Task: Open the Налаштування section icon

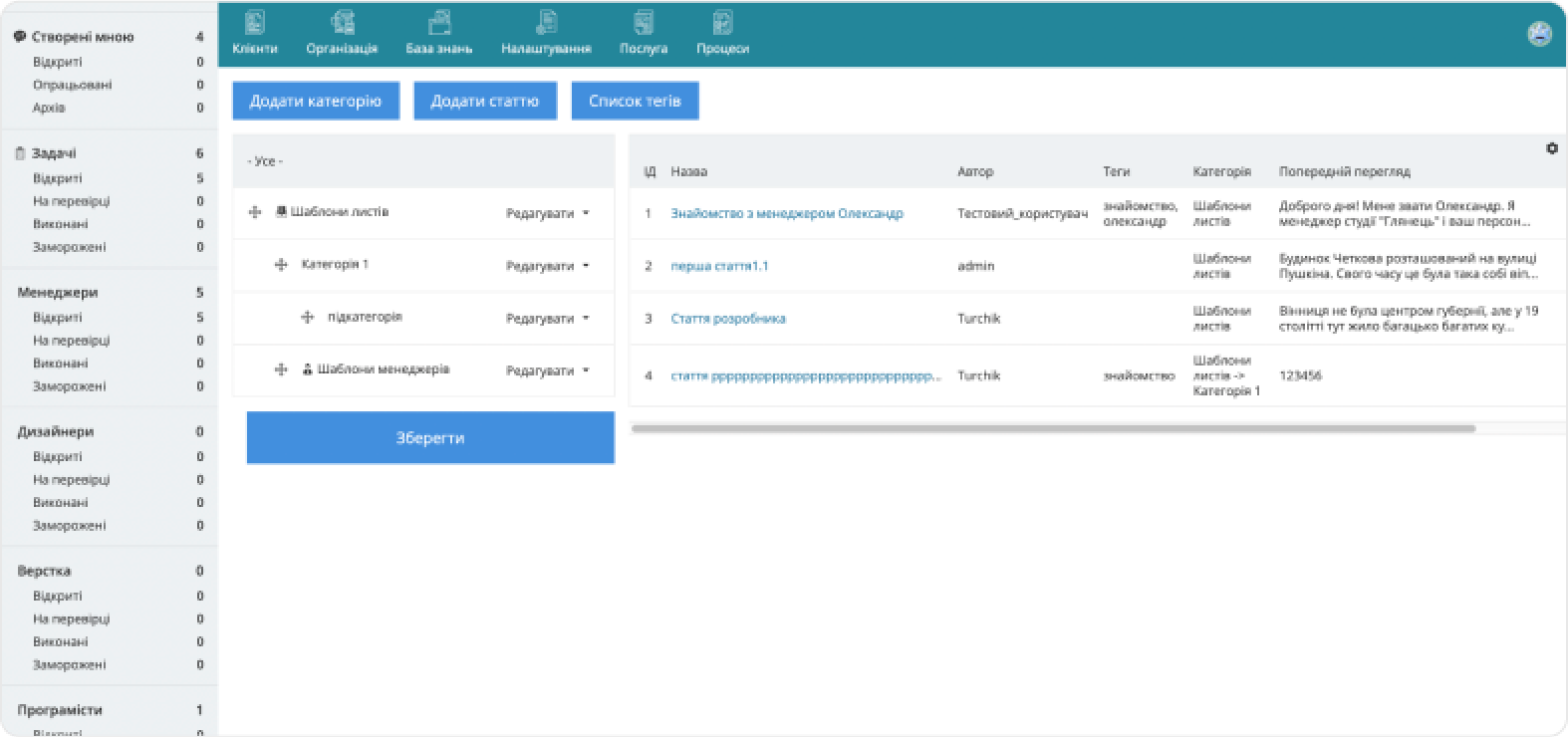Action: (x=546, y=22)
